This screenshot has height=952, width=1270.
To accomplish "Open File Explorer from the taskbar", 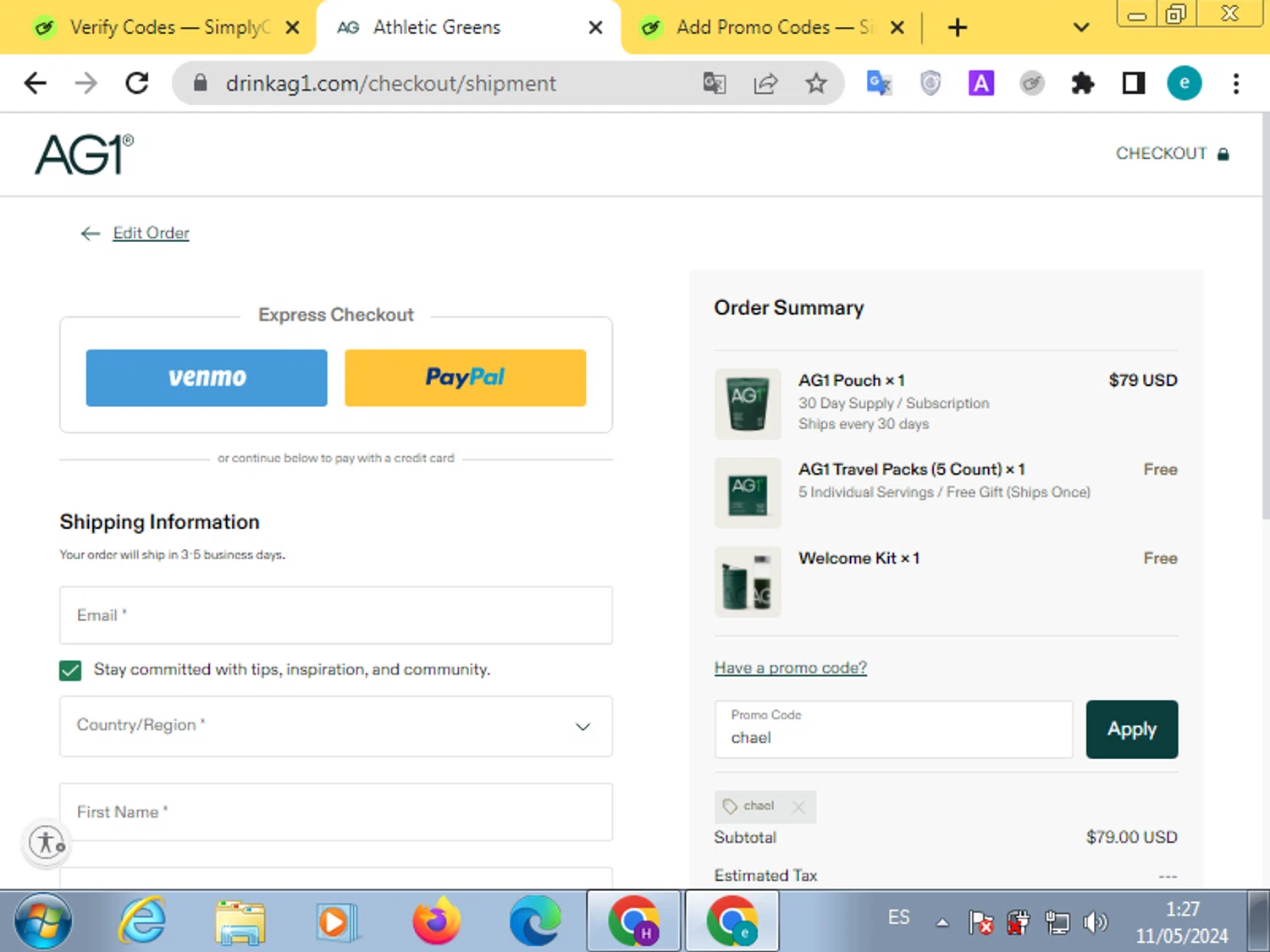I will point(240,921).
